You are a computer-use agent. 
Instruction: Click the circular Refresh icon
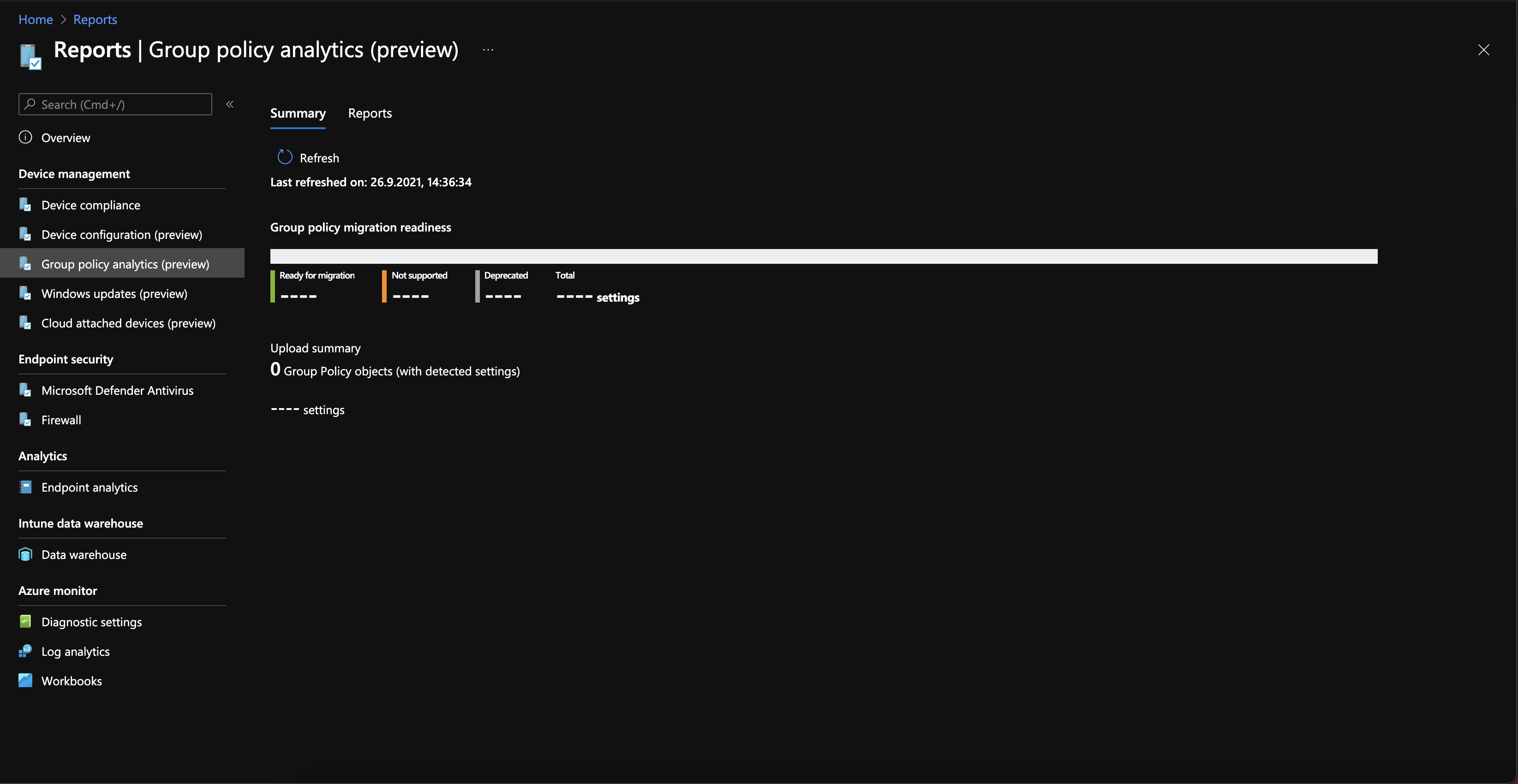[x=285, y=157]
